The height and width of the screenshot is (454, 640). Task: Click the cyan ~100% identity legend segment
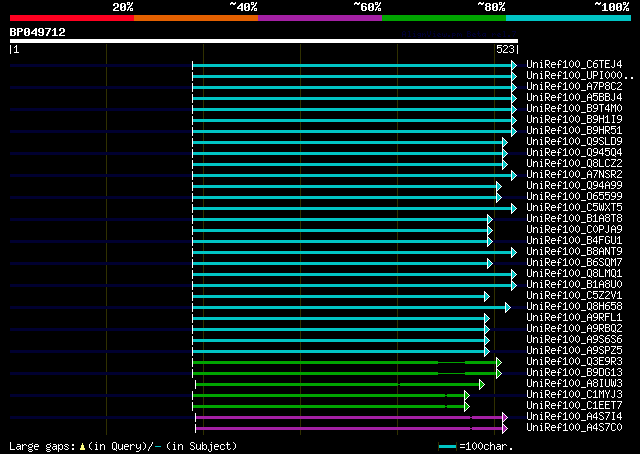pos(568,18)
